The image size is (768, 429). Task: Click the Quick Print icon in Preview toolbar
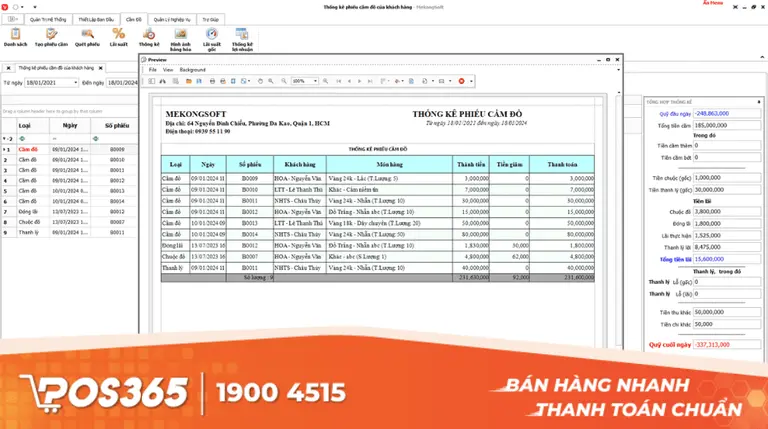point(223,81)
